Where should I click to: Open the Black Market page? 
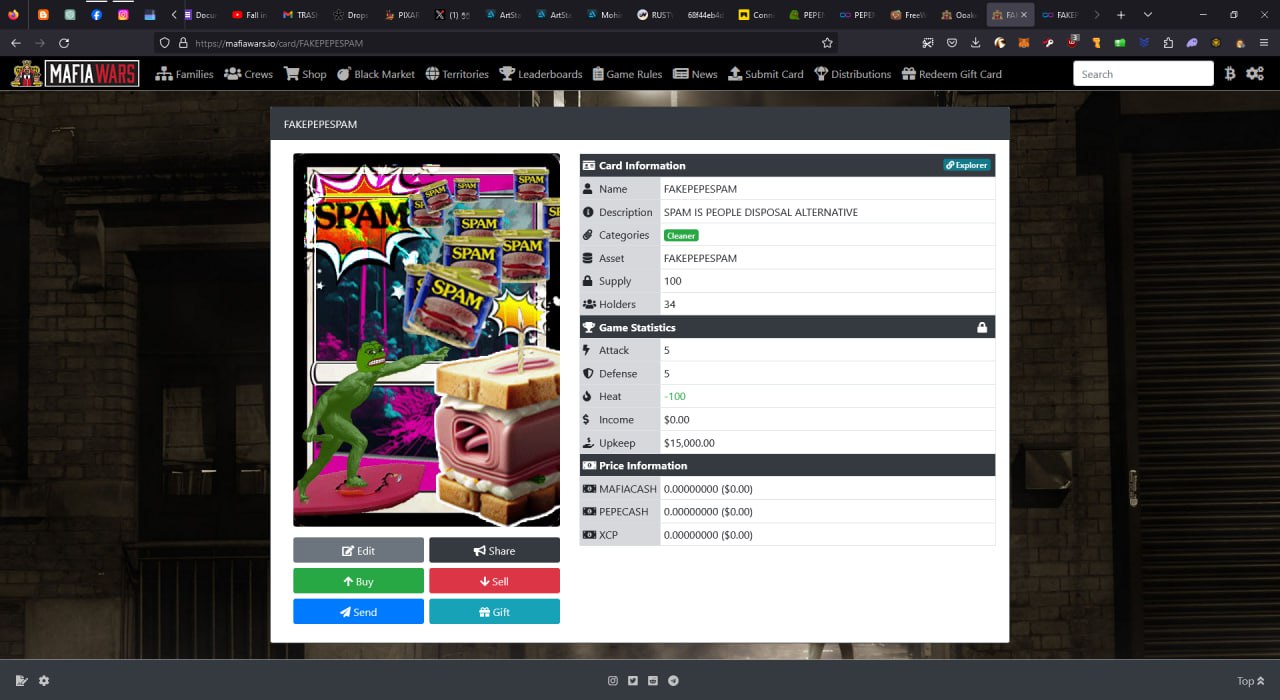pyautogui.click(x=376, y=74)
